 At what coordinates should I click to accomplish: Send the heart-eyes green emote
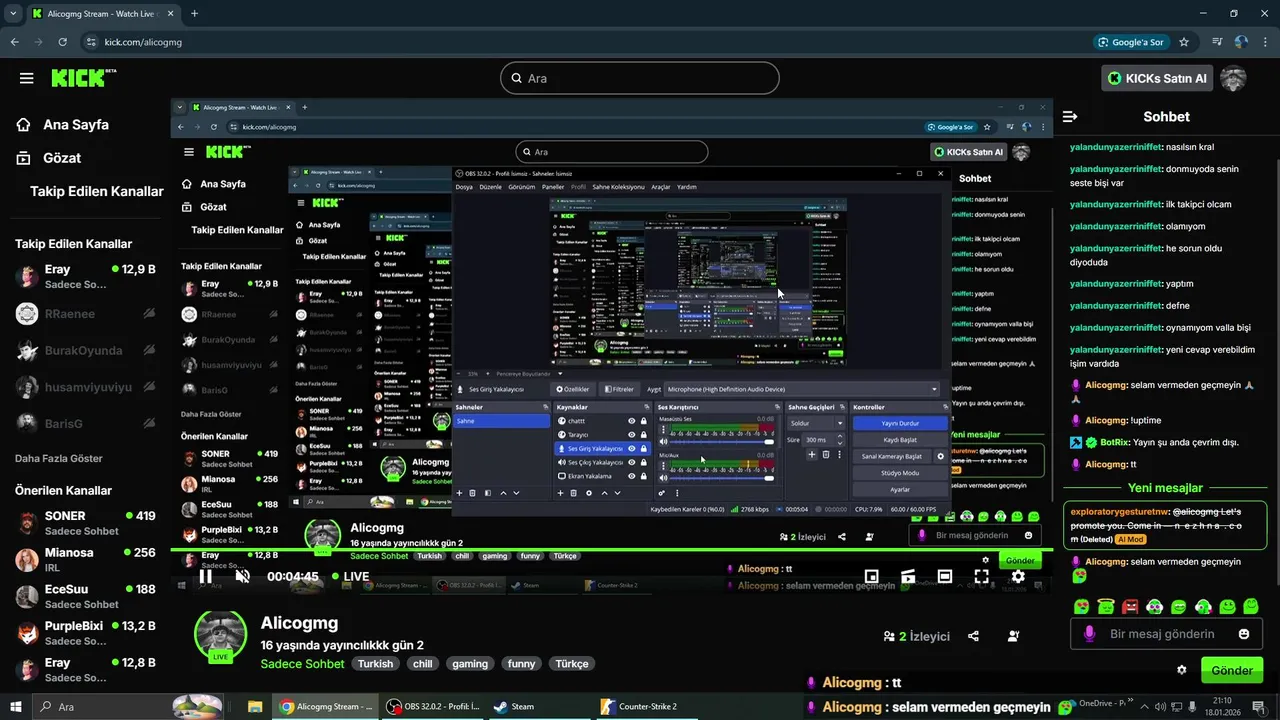tap(1081, 606)
